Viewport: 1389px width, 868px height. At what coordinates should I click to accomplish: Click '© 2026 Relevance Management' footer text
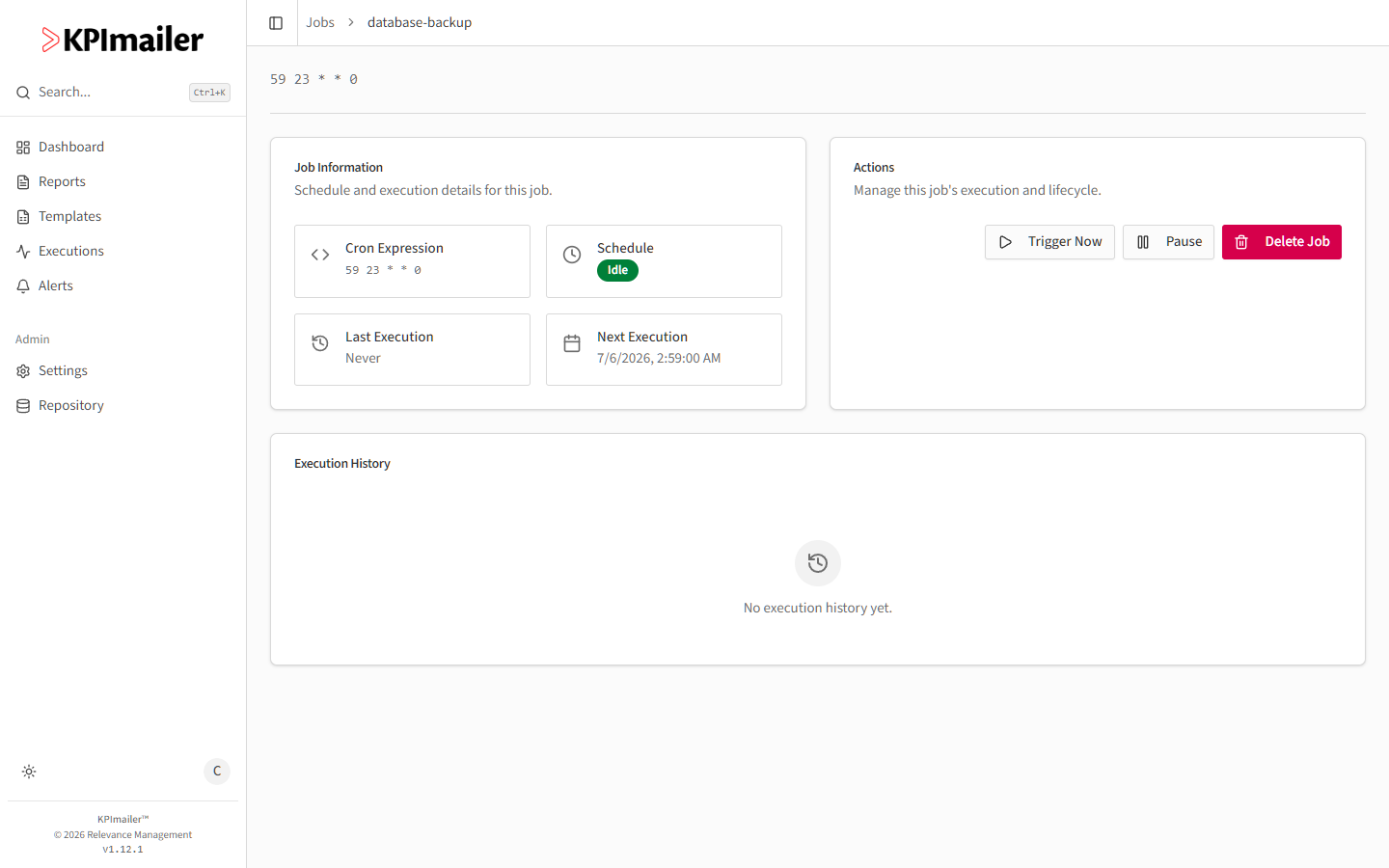point(123,835)
